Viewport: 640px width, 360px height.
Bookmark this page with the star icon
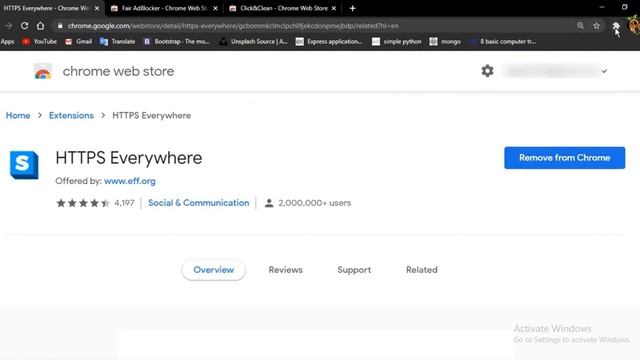[596, 26]
